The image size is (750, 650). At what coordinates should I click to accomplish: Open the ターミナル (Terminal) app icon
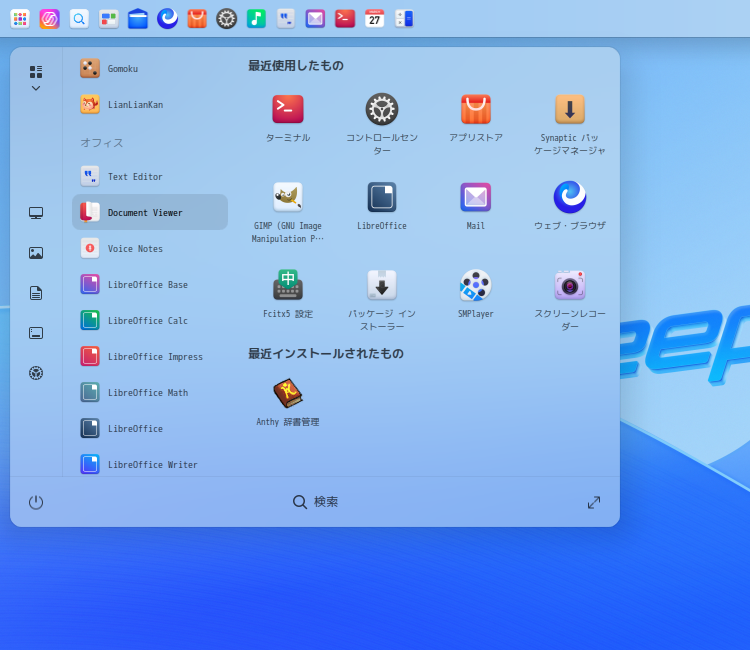click(288, 110)
